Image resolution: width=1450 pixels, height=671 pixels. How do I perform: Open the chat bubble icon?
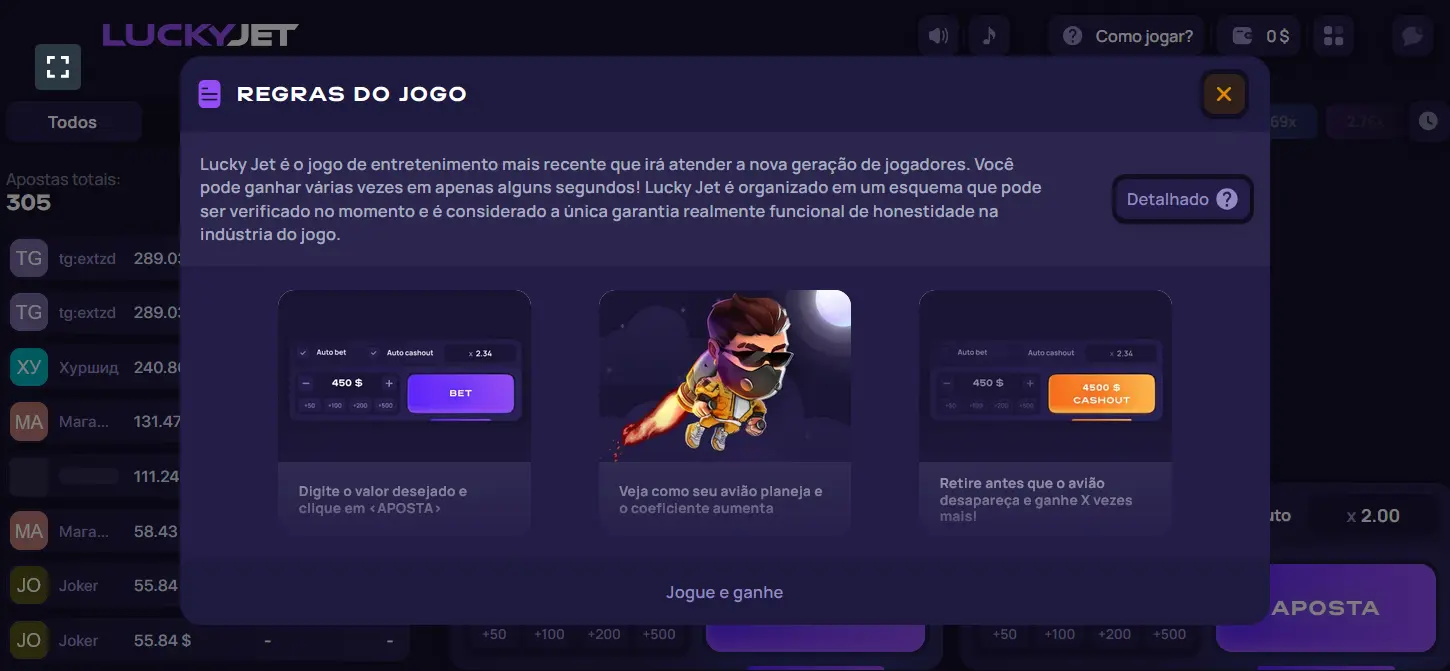1412,36
